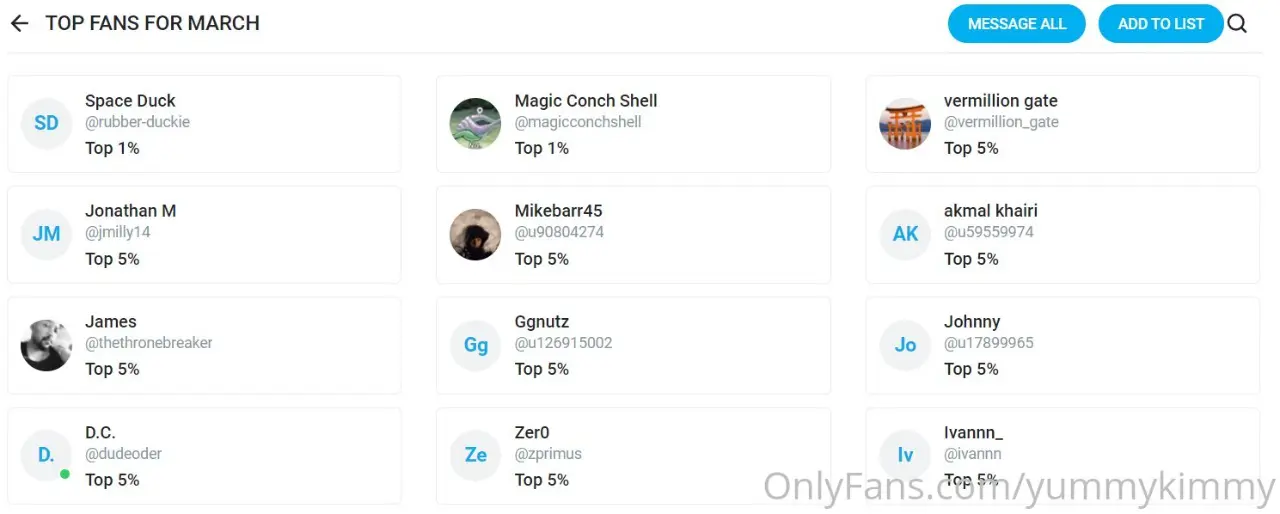Open vermillion gate's torii photo thumbnail
Viewport: 1280px width, 514px height.
(905, 124)
